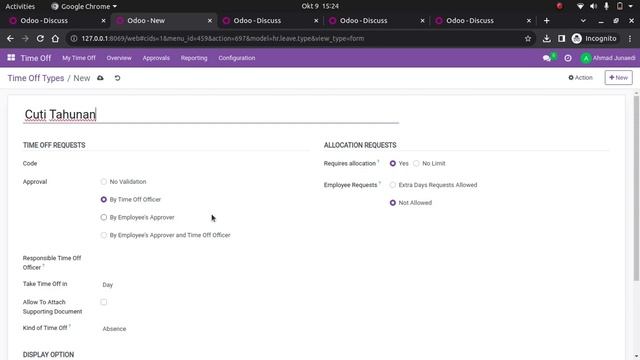Select Extra Days Requests Allowed
Viewport: 640px width, 360px height.
pyautogui.click(x=393, y=185)
